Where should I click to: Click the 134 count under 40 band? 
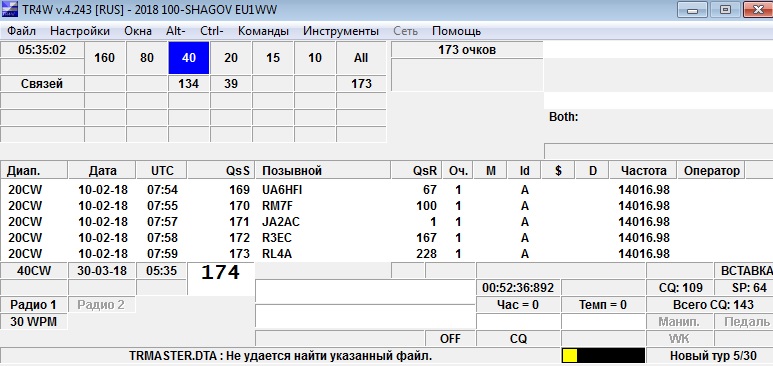tap(189, 84)
